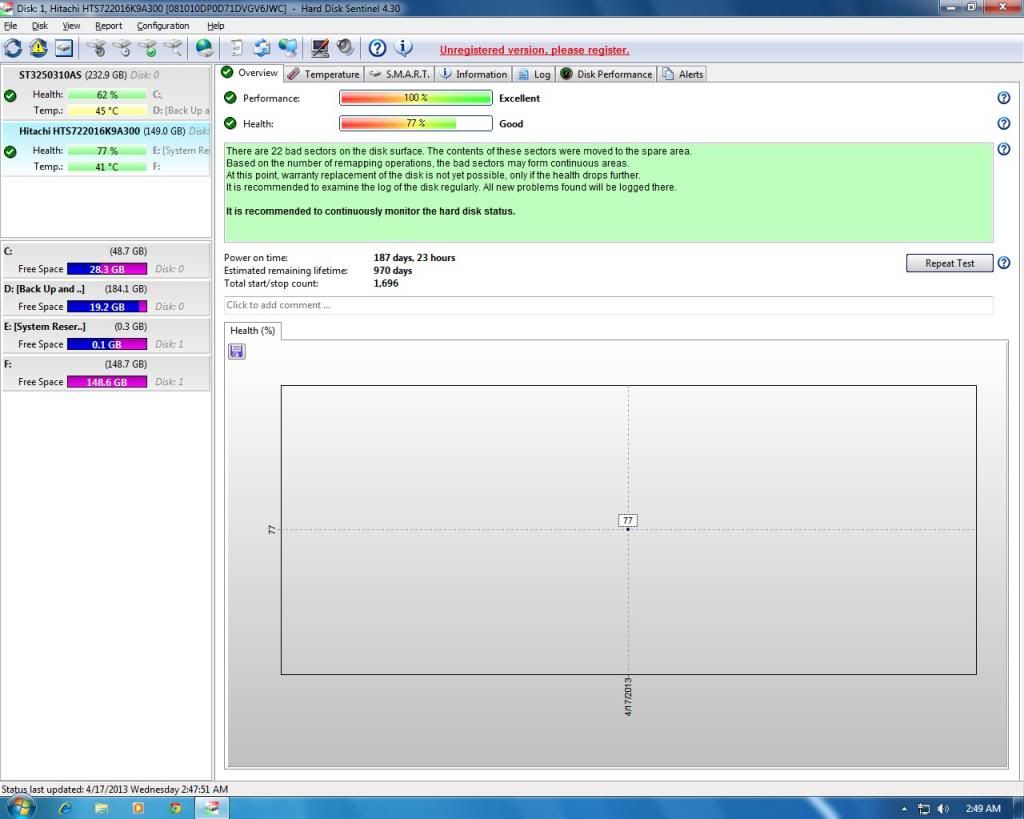Click the 77 % Health bar in Overview

(x=415, y=123)
